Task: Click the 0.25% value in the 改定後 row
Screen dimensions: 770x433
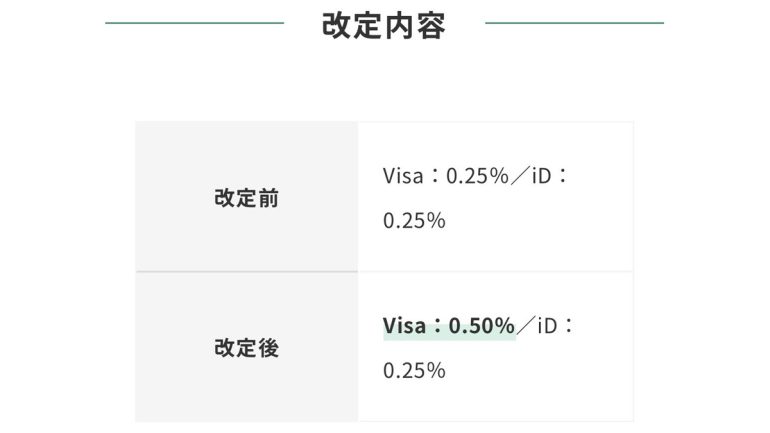Action: tap(414, 370)
